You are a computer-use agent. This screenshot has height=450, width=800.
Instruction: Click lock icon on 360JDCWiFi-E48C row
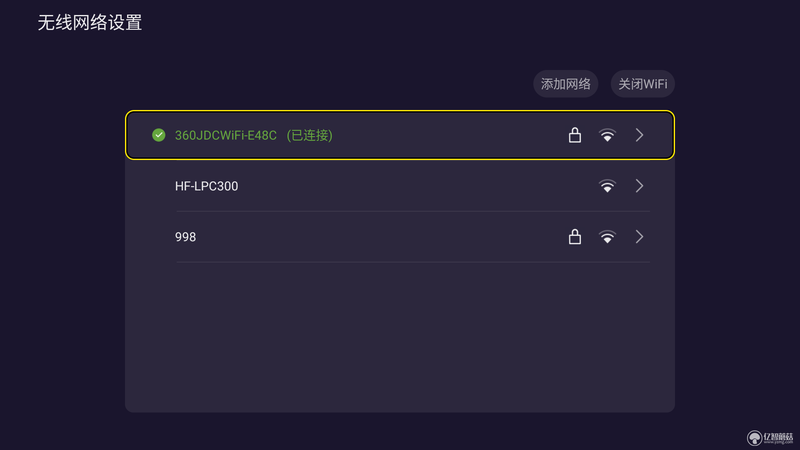[x=574, y=135]
